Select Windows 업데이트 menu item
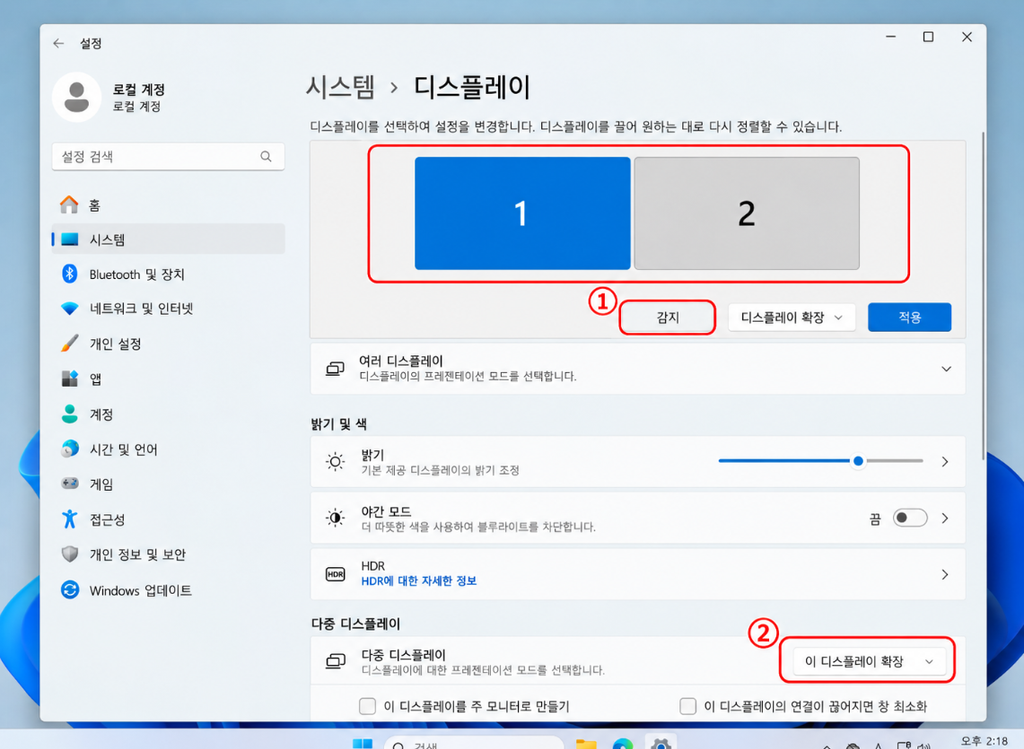This screenshot has width=1024, height=749. pyautogui.click(x=168, y=590)
